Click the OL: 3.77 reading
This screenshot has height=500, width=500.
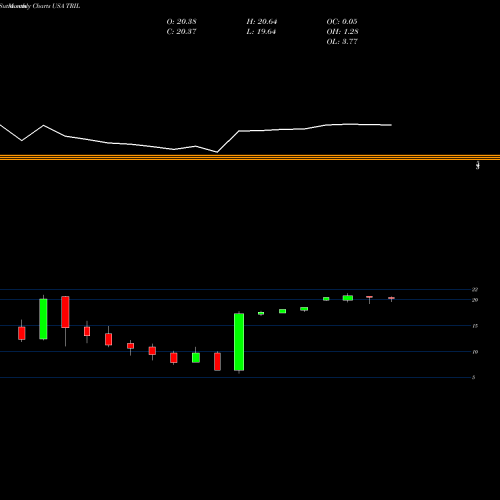click(x=342, y=42)
